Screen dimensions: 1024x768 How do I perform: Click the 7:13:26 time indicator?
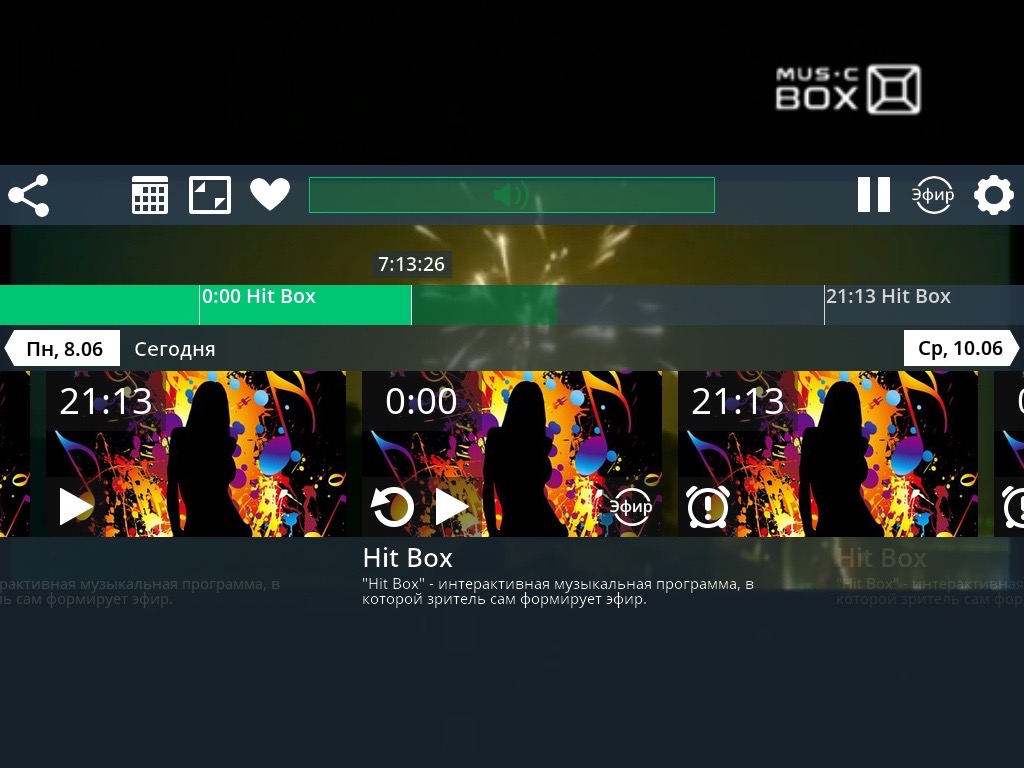click(x=411, y=264)
